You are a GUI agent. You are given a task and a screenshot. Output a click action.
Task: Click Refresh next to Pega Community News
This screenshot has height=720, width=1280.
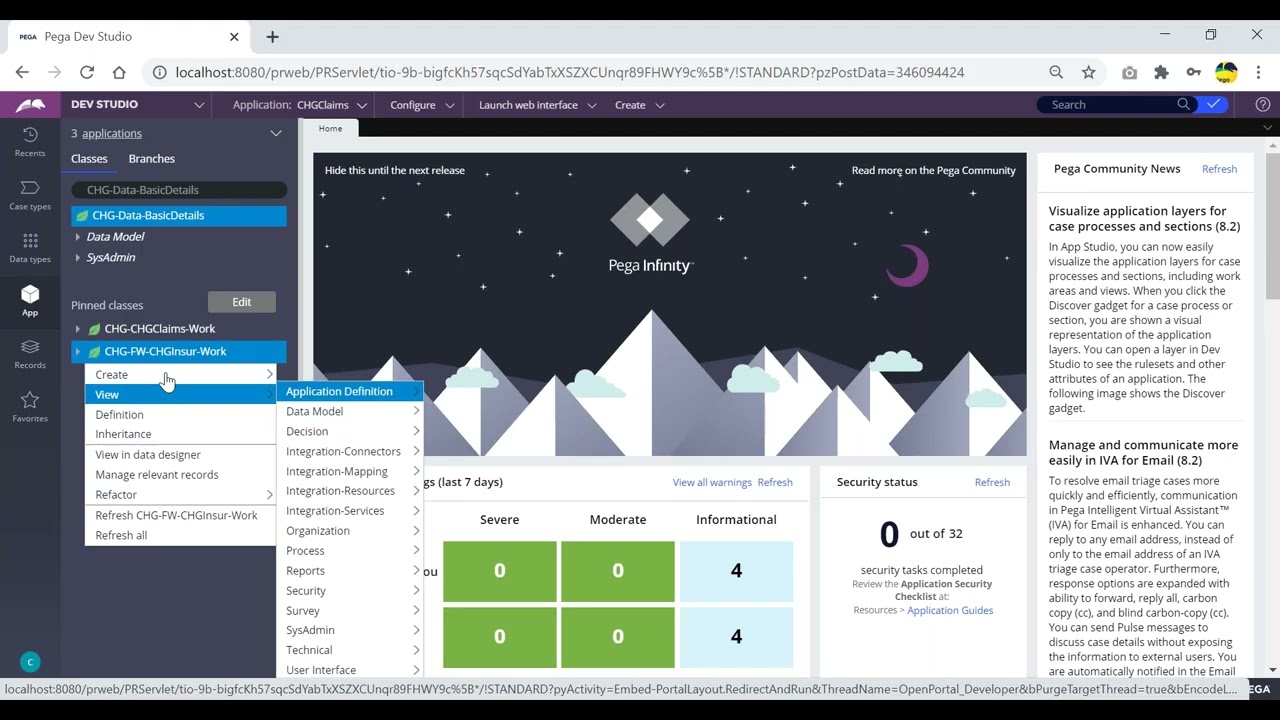(1219, 169)
